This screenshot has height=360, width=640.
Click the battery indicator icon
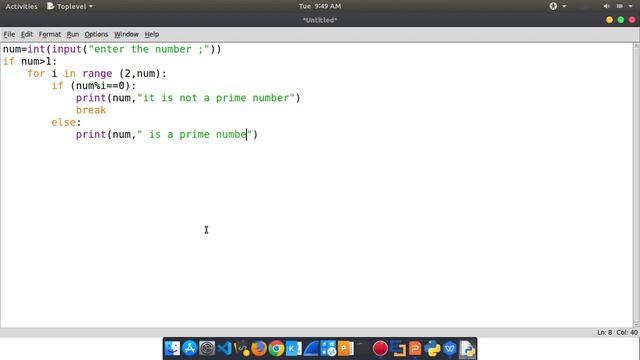(620, 6)
